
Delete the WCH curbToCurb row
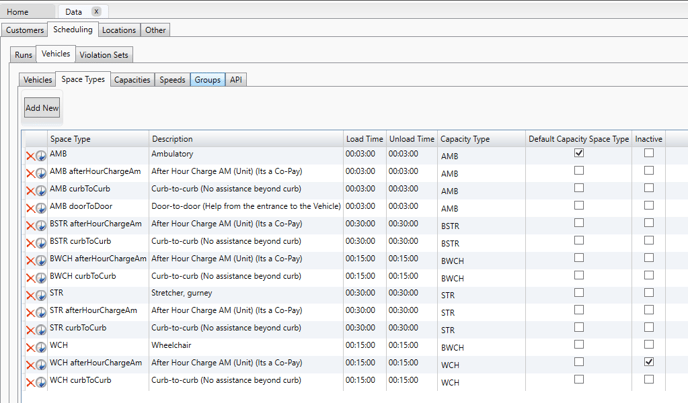[x=30, y=382]
